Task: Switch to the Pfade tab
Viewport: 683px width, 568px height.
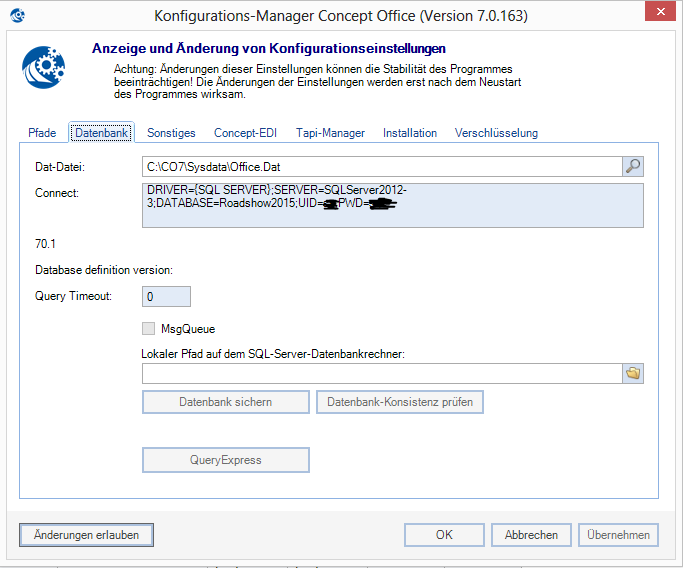Action: coord(42,133)
